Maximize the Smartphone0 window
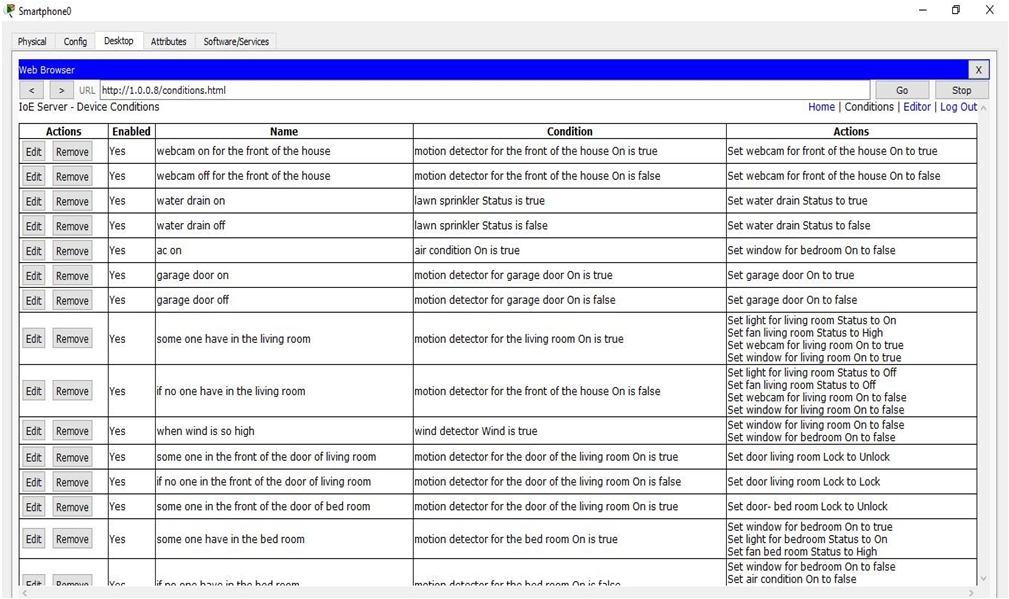The image size is (1009, 599). pyautogui.click(x=956, y=10)
